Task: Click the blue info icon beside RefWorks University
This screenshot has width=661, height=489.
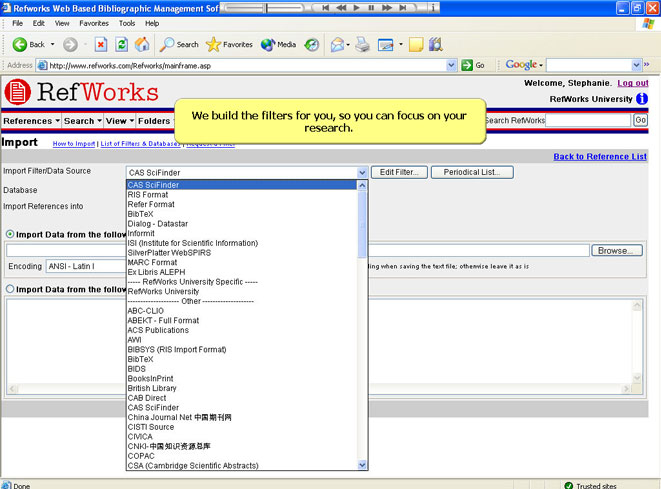Action: (641, 99)
